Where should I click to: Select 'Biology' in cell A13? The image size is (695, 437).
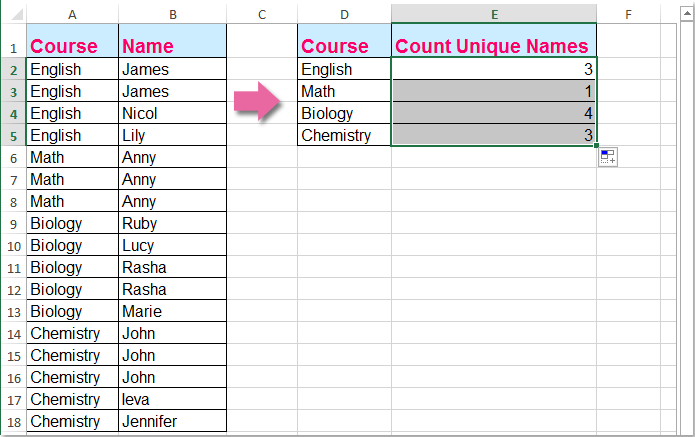point(72,311)
